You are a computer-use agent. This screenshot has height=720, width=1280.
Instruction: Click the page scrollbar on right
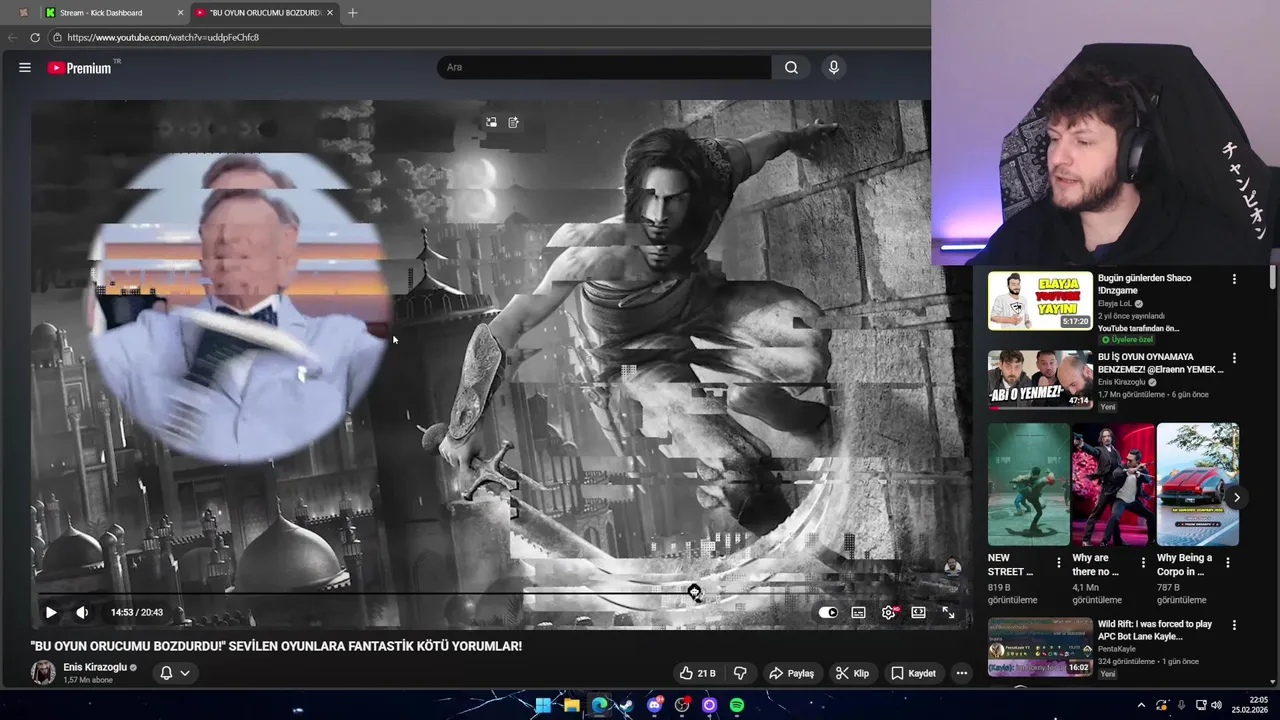click(x=1273, y=276)
